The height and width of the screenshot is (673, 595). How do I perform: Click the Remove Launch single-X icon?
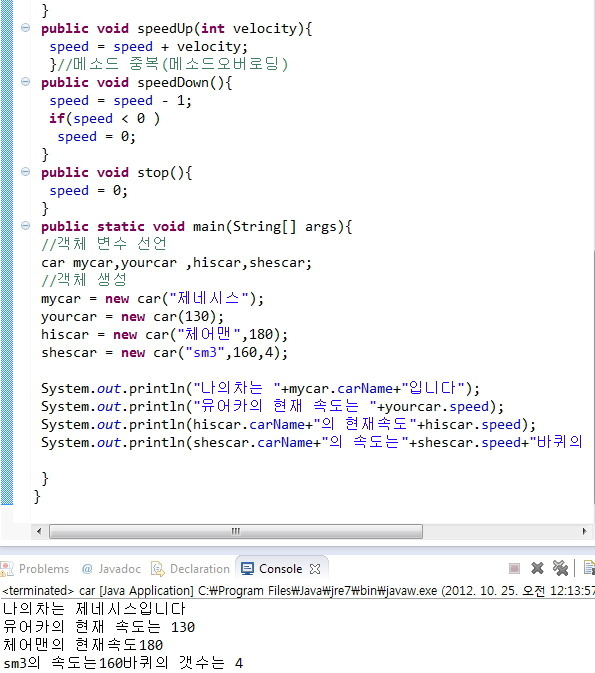[537, 568]
